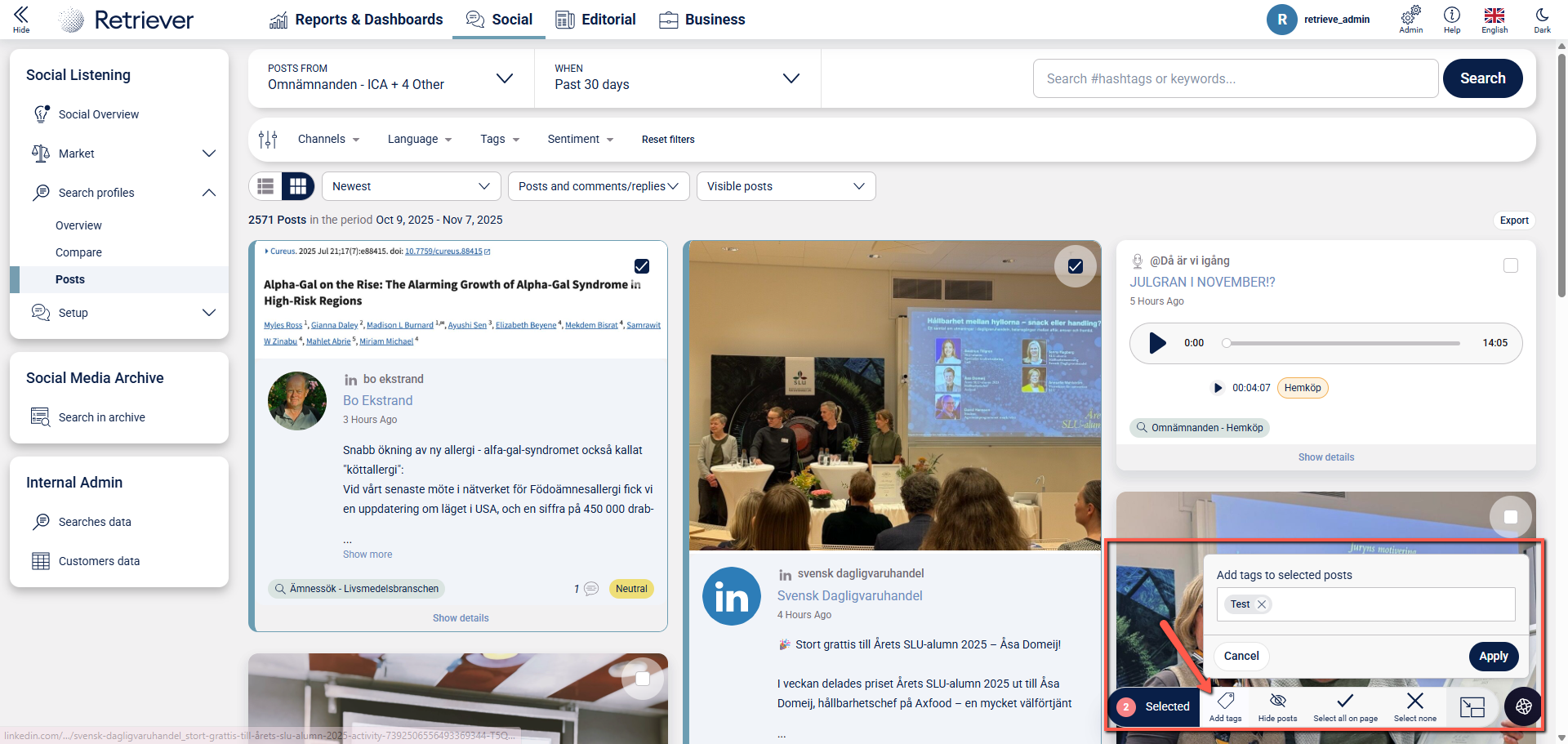1568x744 pixels.
Task: Select the checkbox on the post below JULGRAN
Action: pos(1511,517)
